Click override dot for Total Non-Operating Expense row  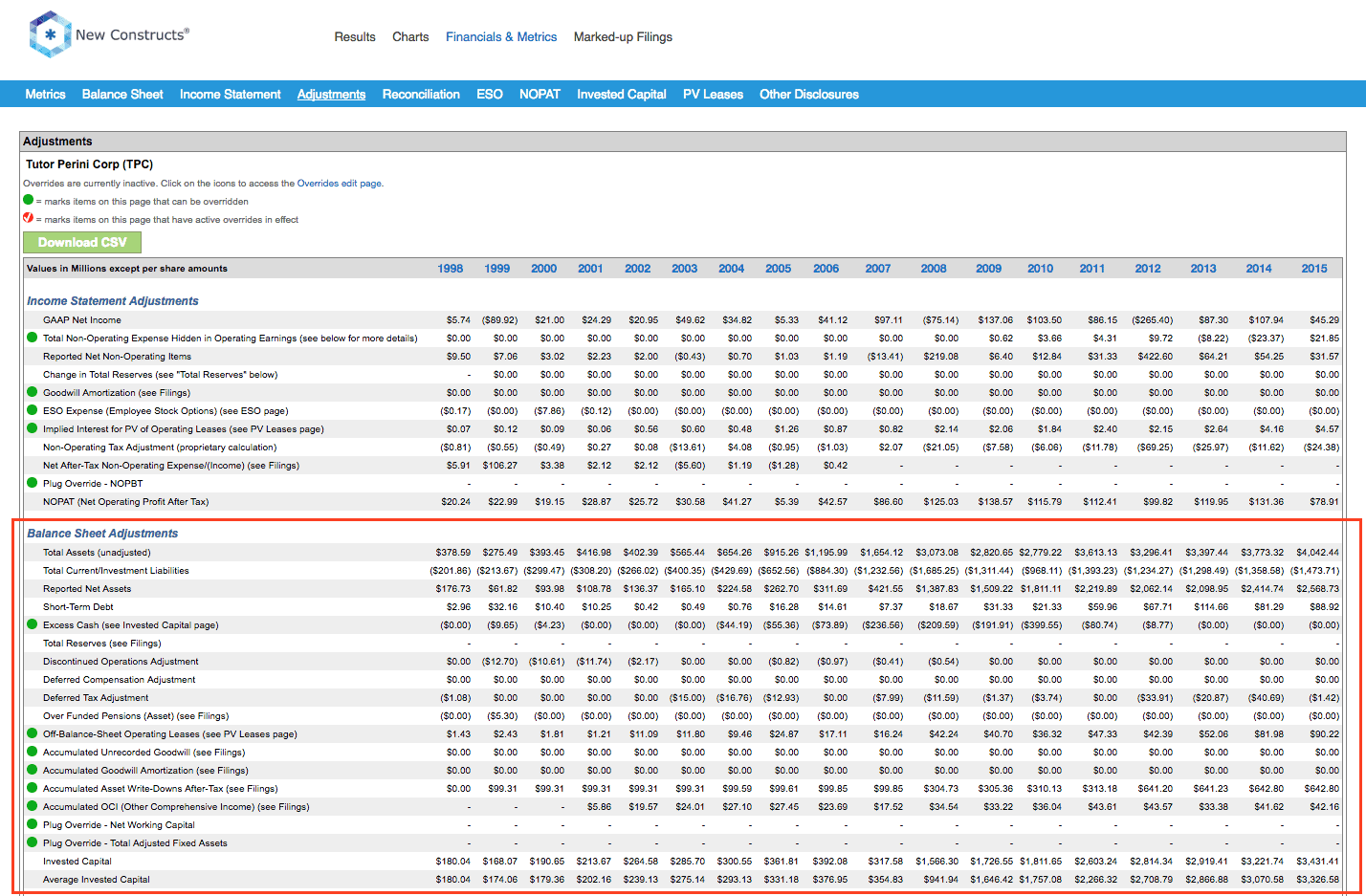click(x=32, y=338)
